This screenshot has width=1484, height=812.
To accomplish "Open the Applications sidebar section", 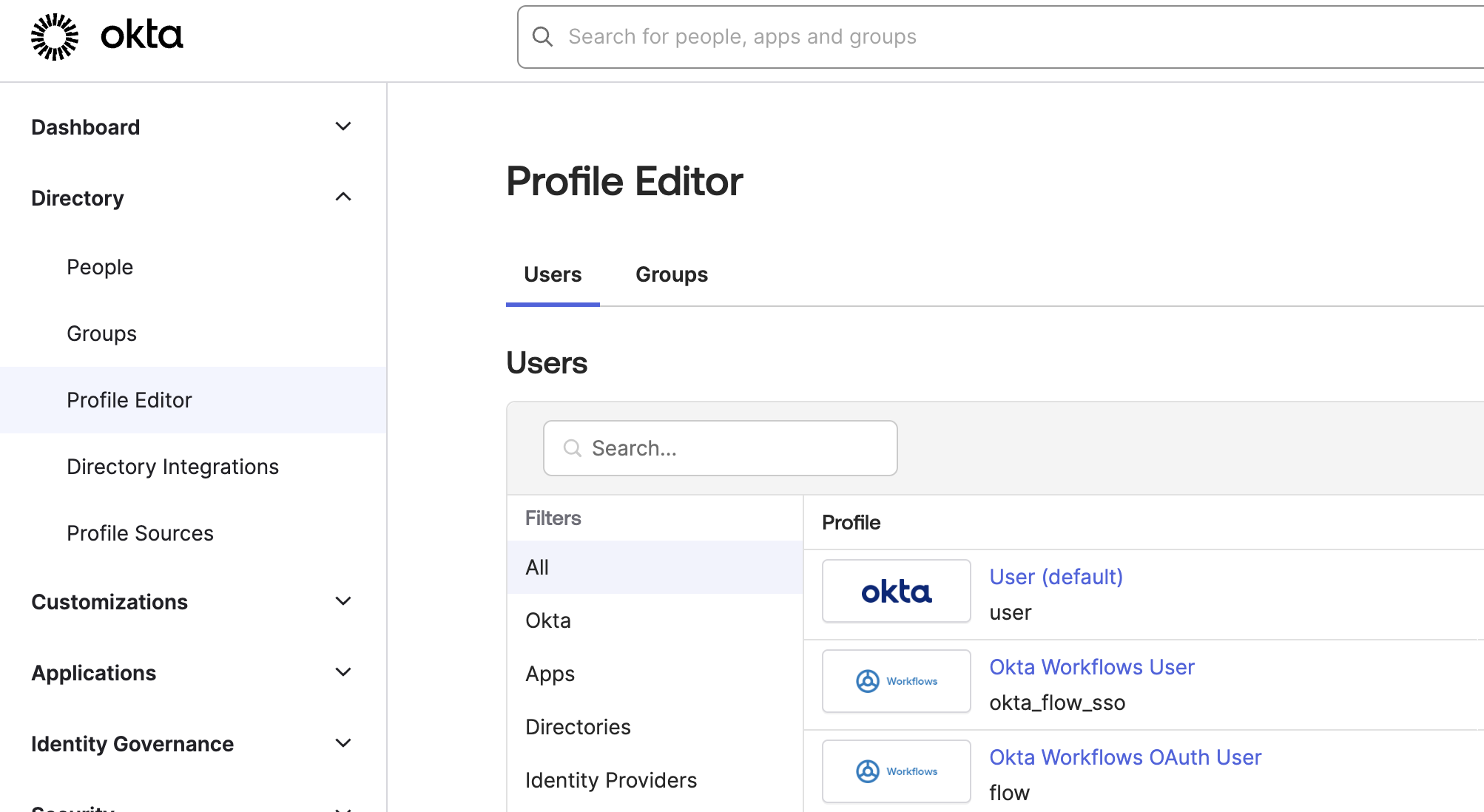I will [x=192, y=673].
